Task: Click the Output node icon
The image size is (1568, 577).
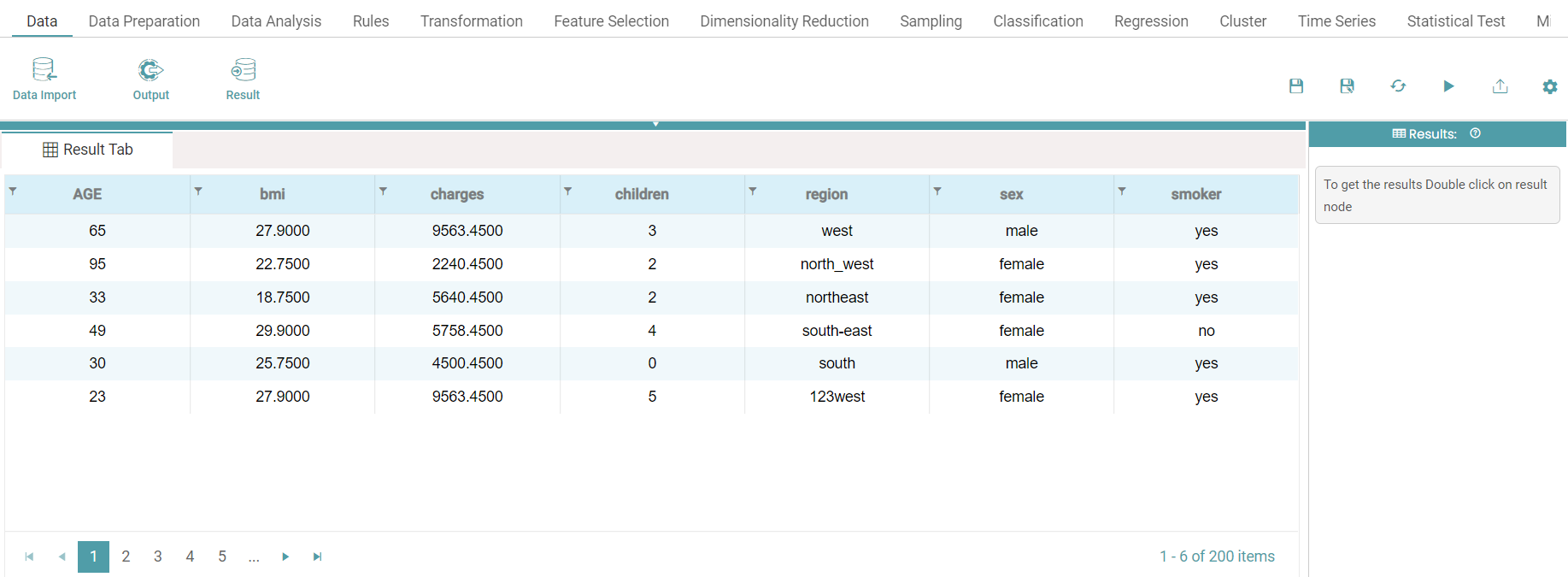Action: point(150,70)
